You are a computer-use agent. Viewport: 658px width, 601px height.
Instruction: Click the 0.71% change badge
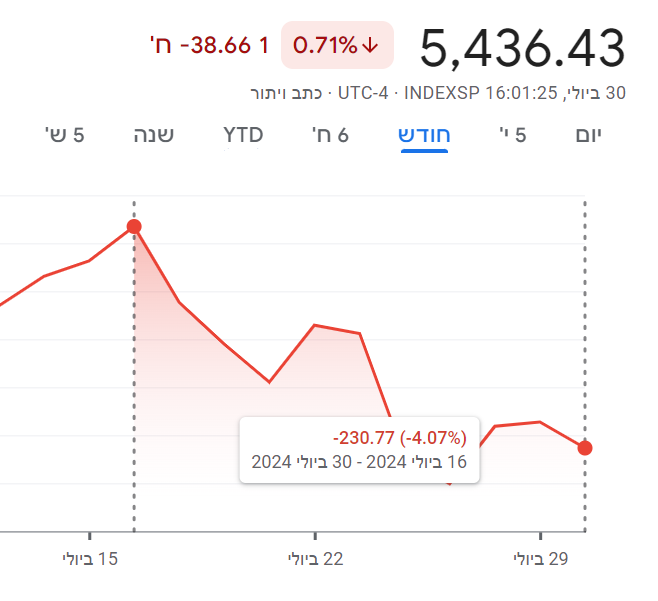337,46
